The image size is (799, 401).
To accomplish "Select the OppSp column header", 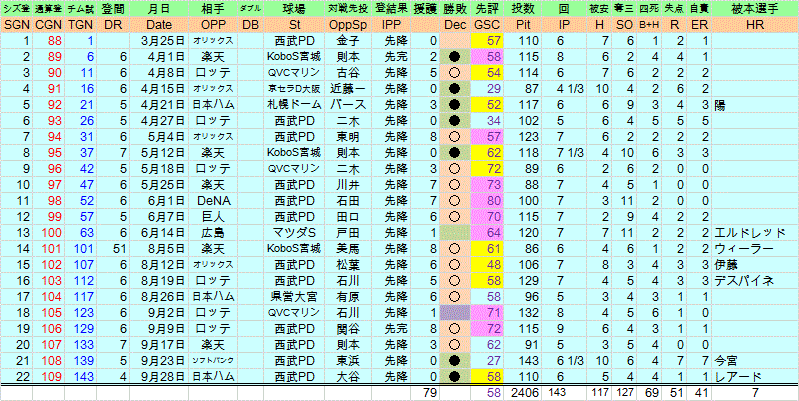I will 347,24.
